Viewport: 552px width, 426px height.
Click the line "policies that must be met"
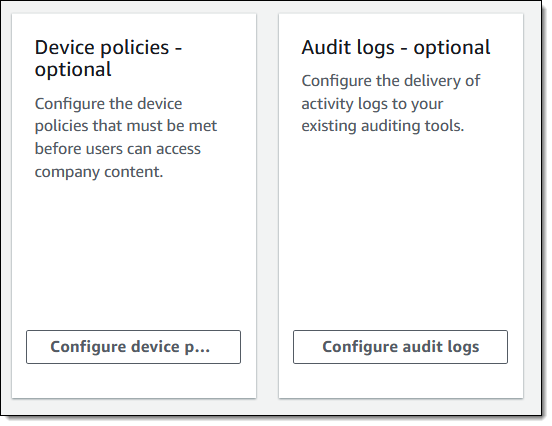pos(126,126)
